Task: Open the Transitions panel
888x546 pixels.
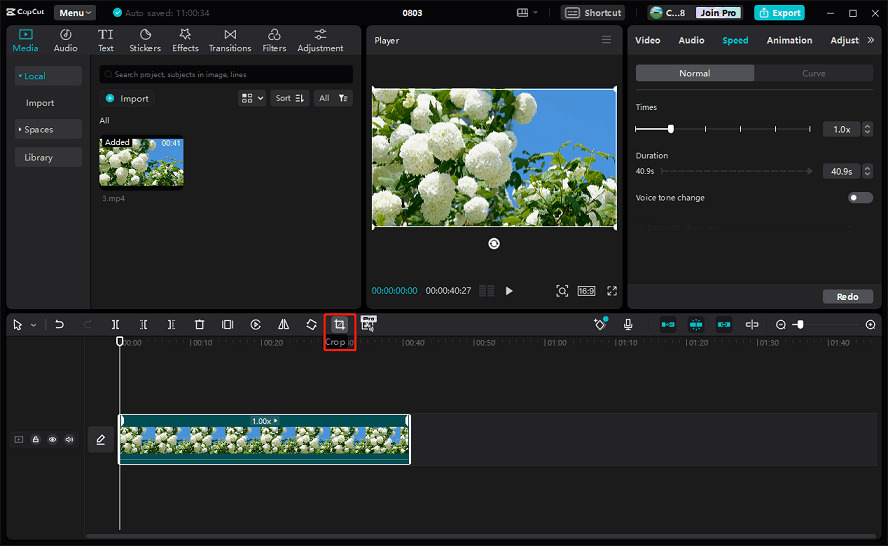Action: coord(230,40)
